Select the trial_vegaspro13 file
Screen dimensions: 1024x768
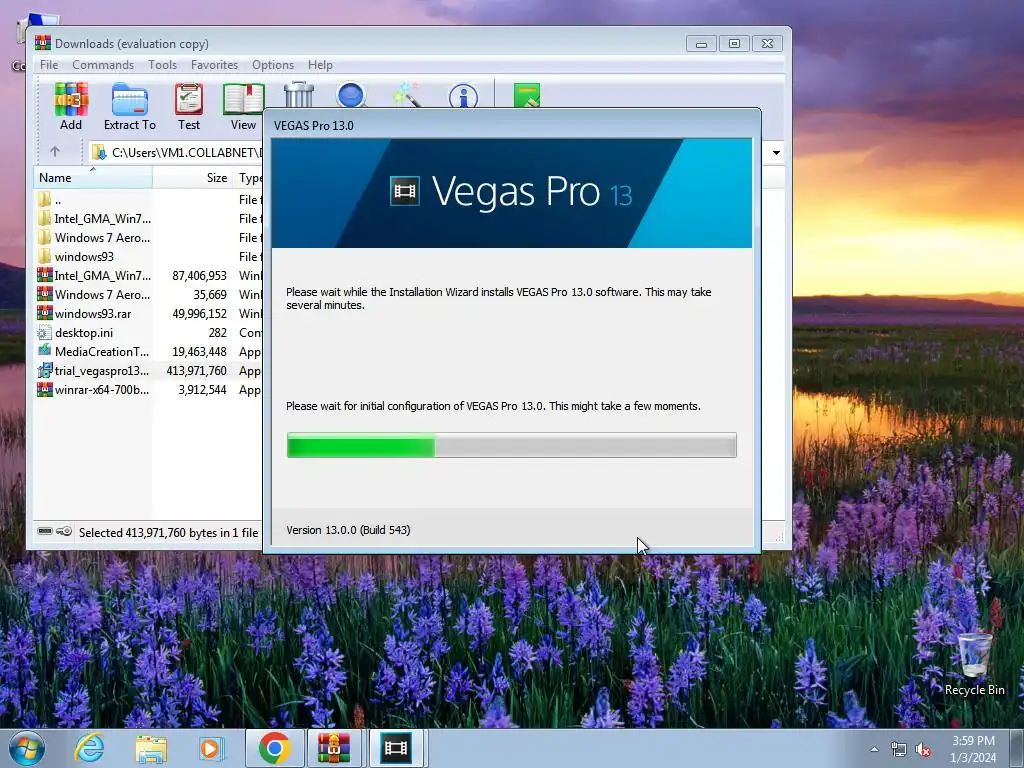click(x=148, y=370)
